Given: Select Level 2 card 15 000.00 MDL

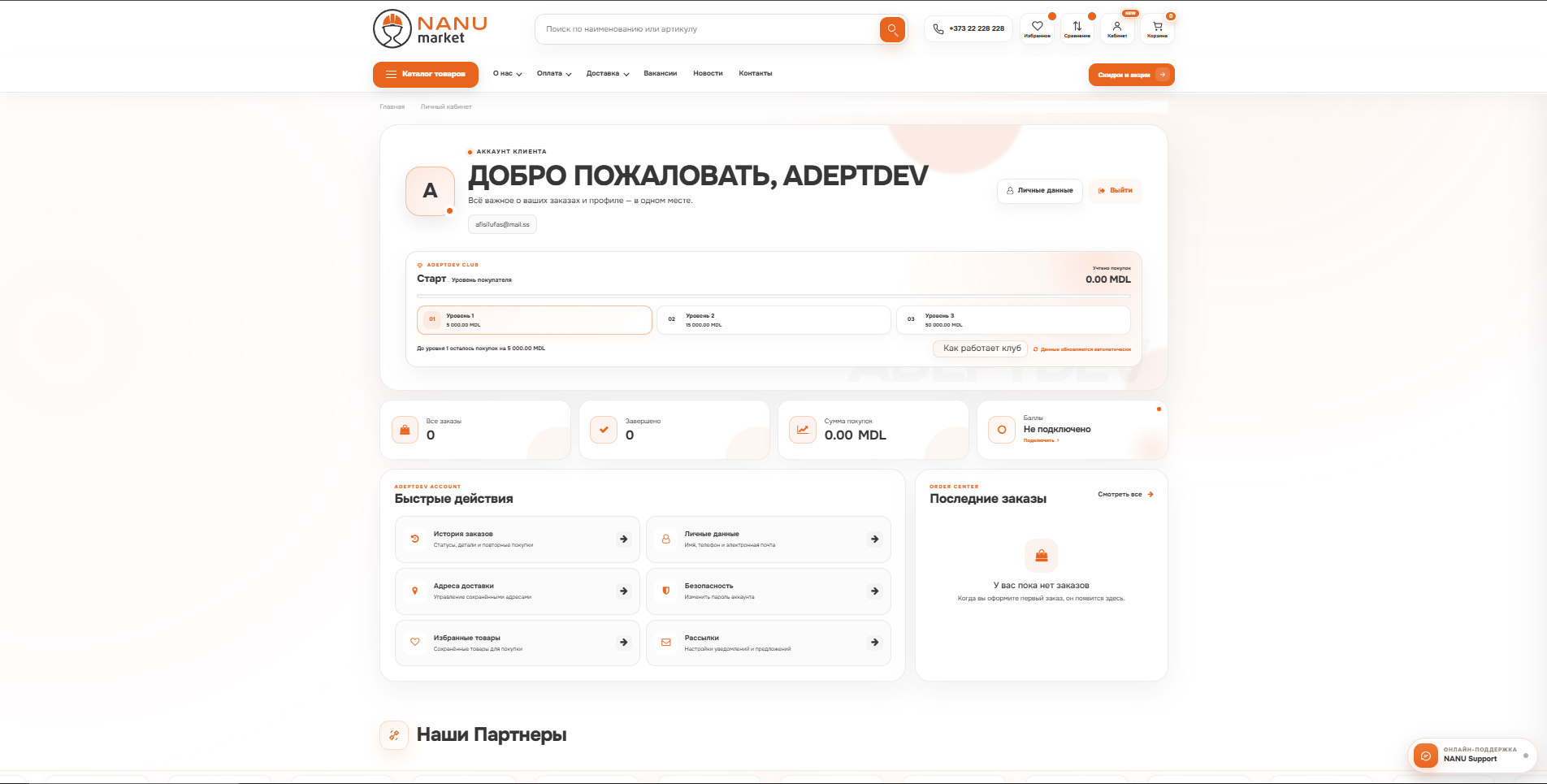Looking at the screenshot, I should coord(773,320).
